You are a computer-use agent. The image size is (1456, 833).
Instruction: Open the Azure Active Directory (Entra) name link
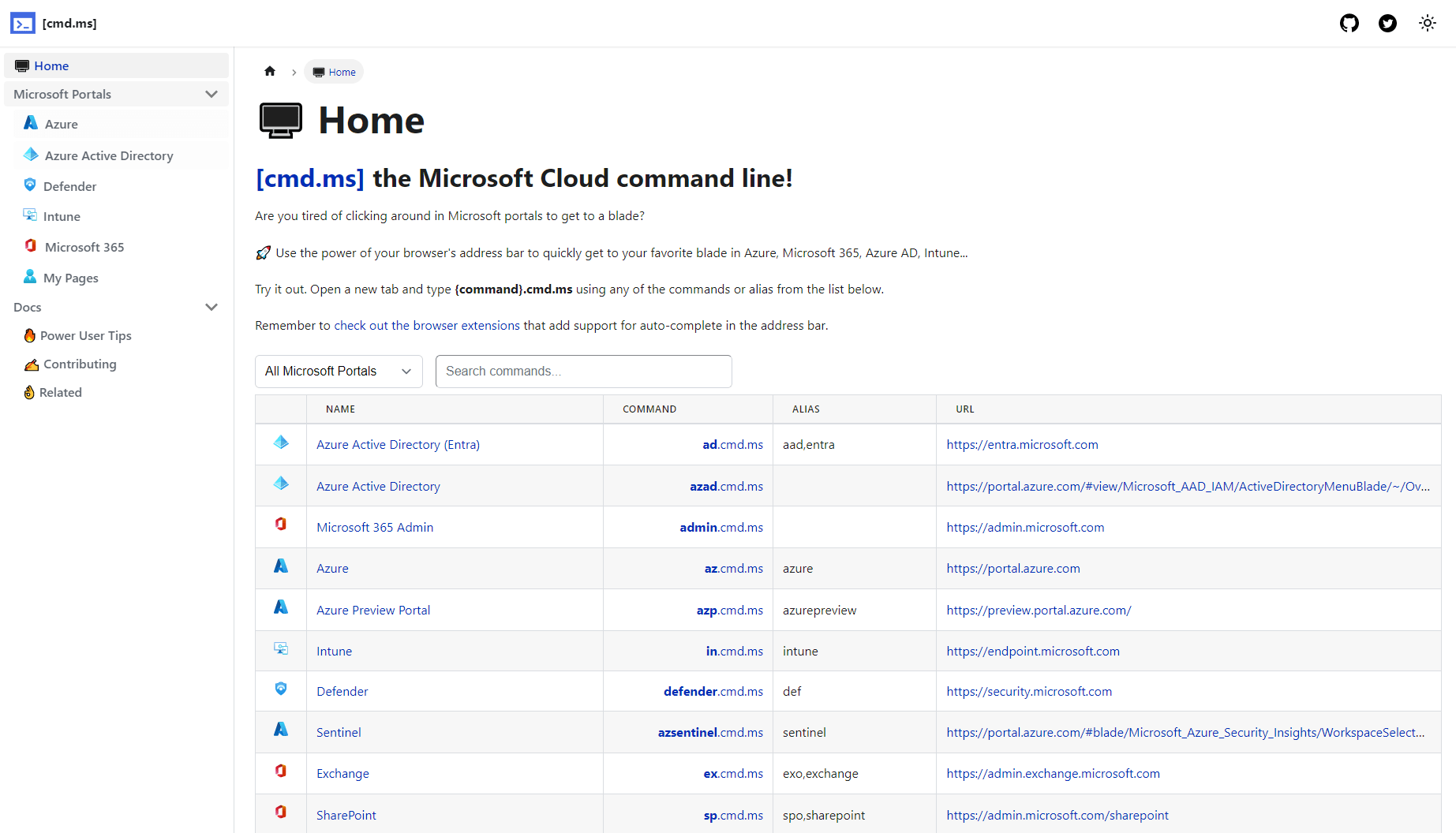pos(398,445)
